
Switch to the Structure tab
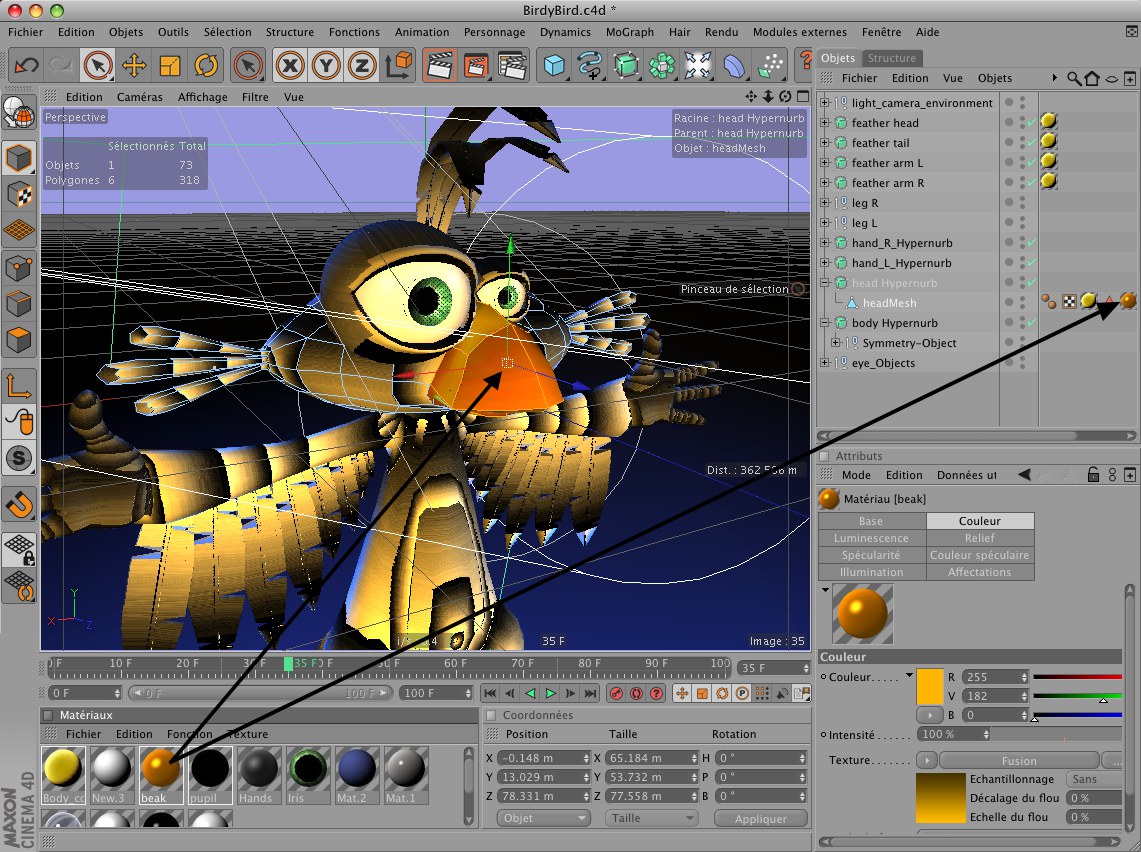pos(891,58)
